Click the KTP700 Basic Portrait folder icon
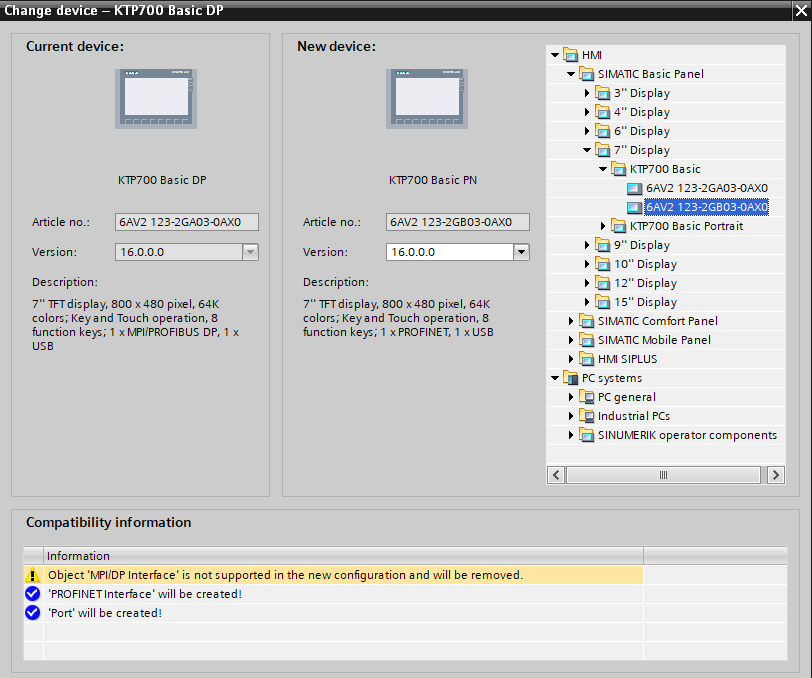The width and height of the screenshot is (812, 678). click(x=618, y=226)
